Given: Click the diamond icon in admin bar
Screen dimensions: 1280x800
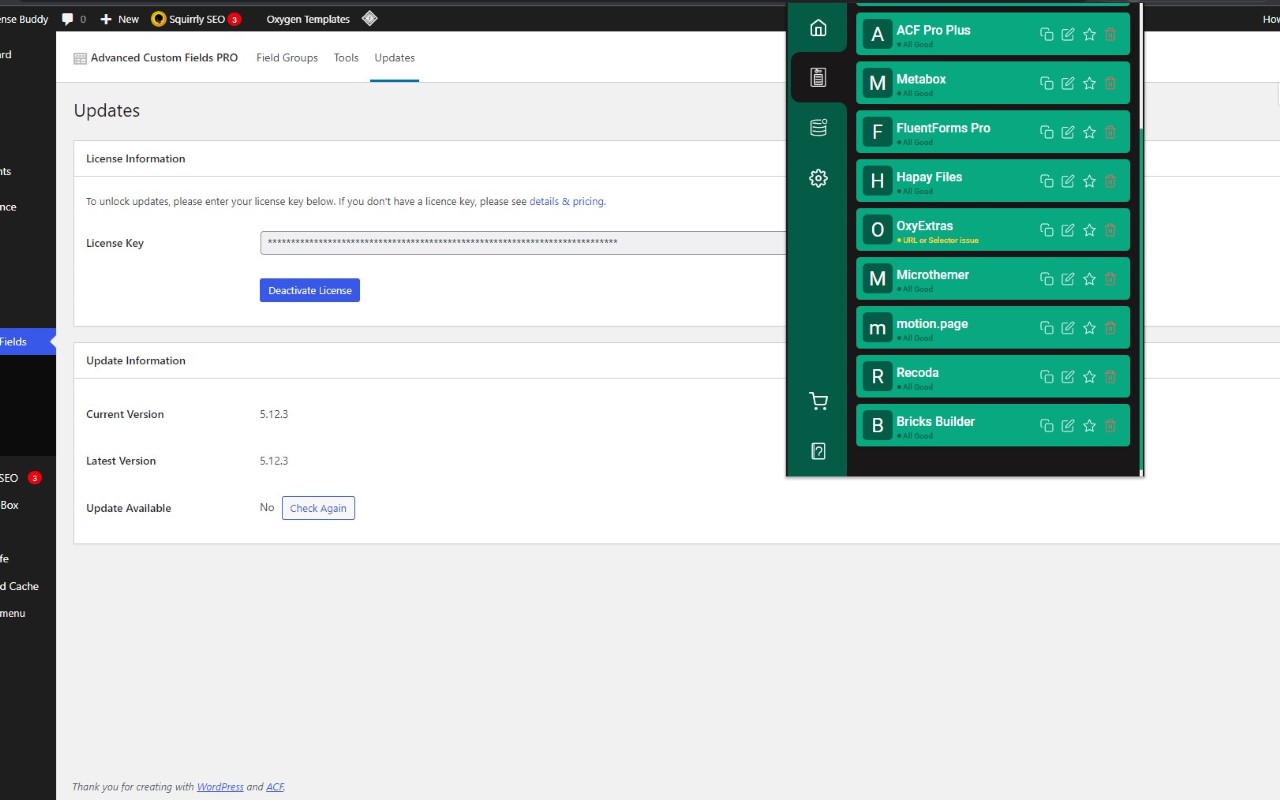Looking at the screenshot, I should [x=369, y=18].
